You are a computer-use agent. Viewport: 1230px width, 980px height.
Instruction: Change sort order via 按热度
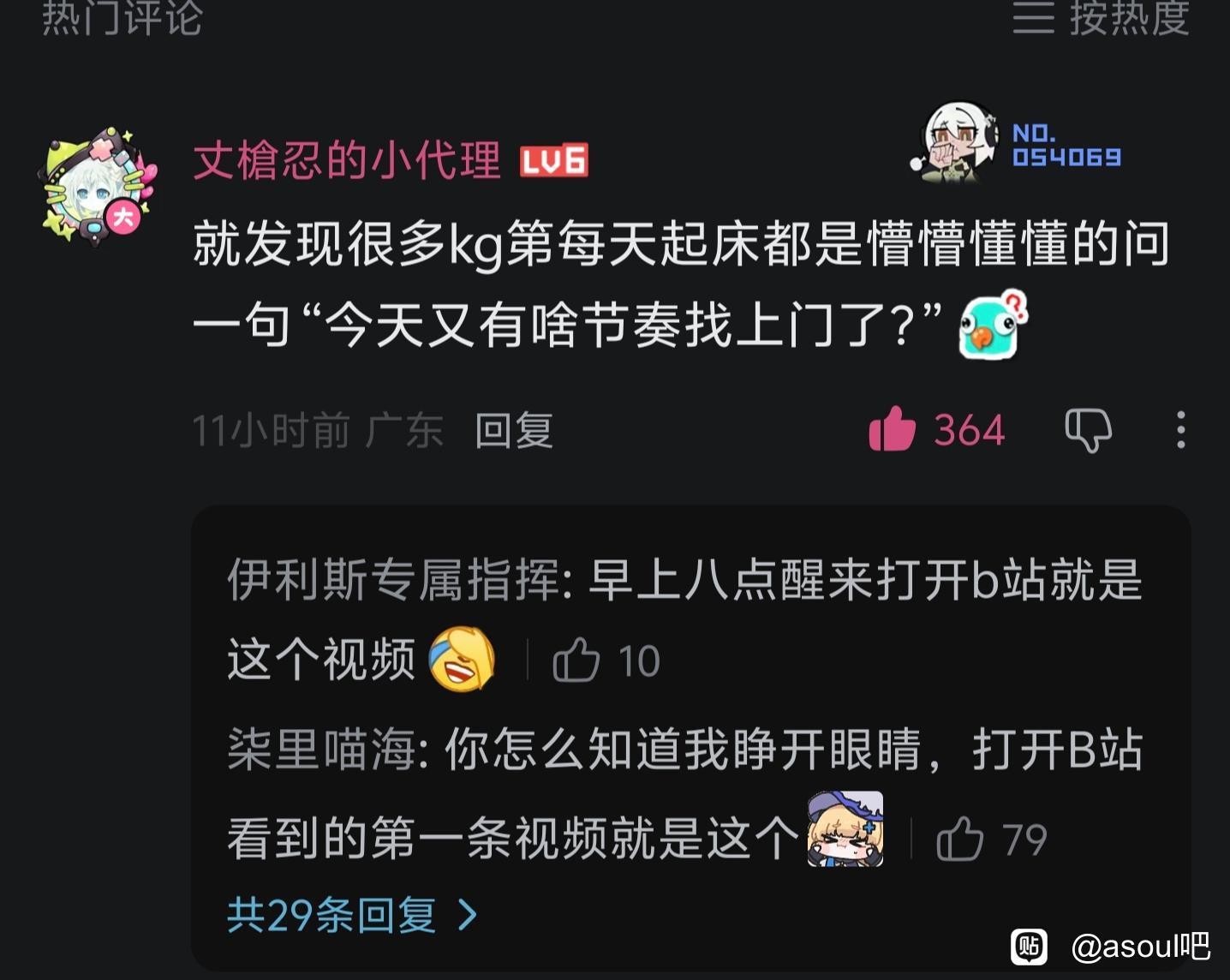coord(1102,17)
